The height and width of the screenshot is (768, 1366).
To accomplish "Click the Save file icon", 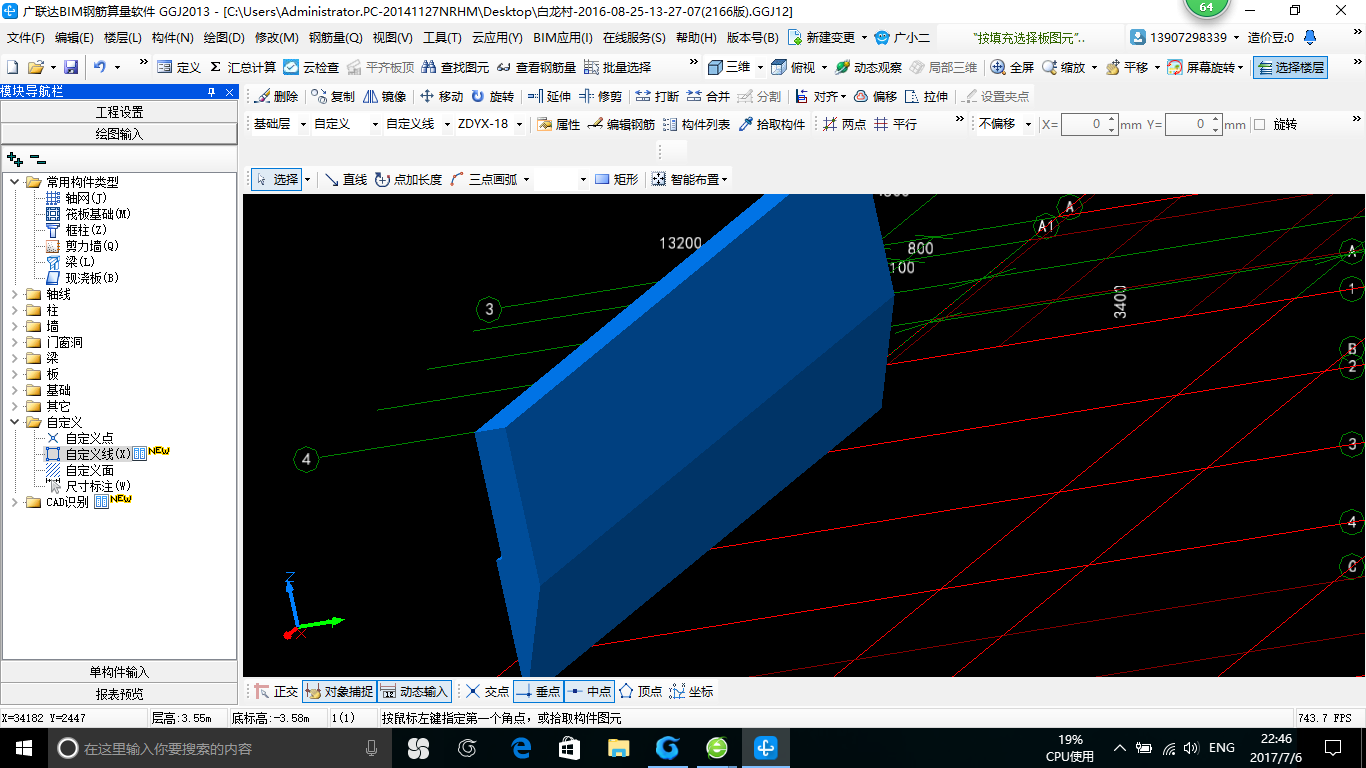I will pyautogui.click(x=71, y=67).
